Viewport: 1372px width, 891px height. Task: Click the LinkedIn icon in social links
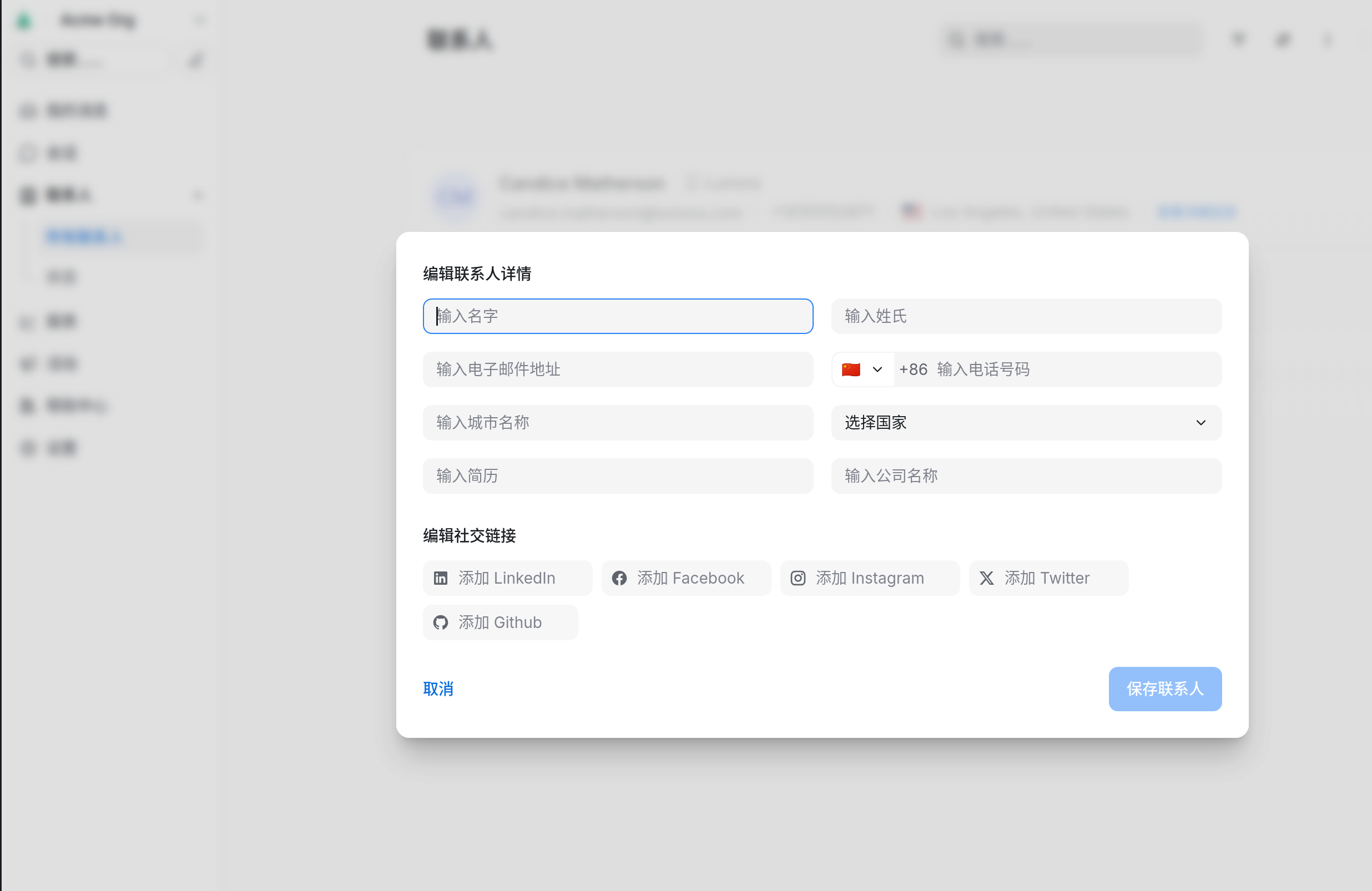(x=441, y=578)
